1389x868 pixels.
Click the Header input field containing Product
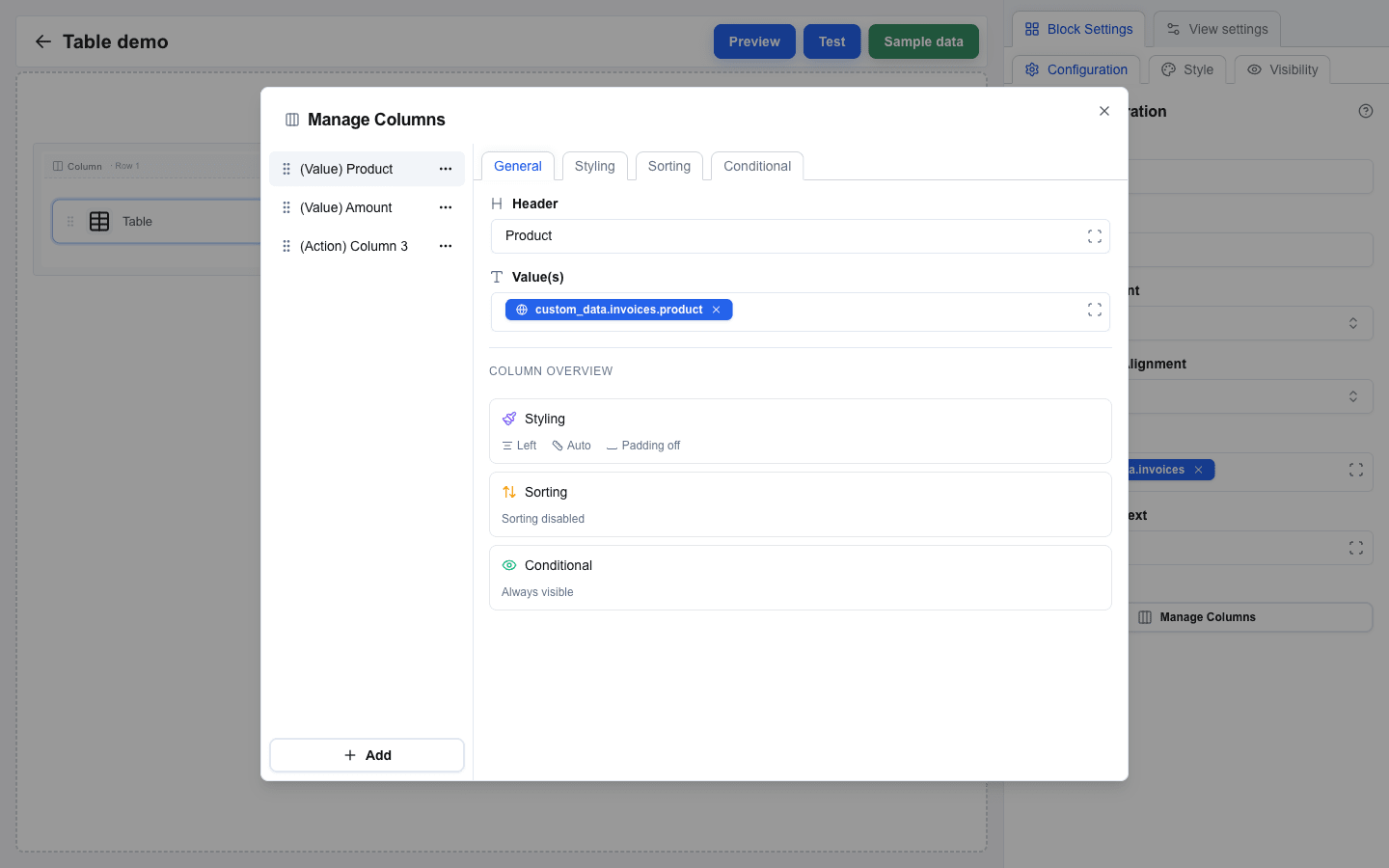[801, 236]
